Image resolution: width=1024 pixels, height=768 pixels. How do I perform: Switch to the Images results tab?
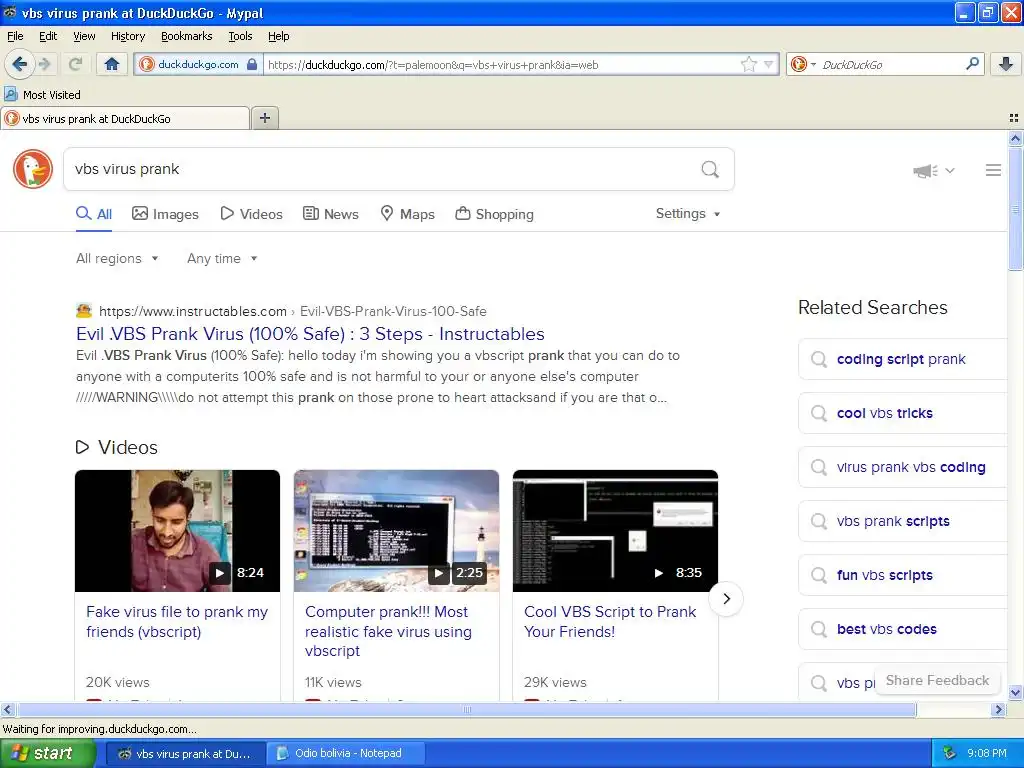(x=165, y=214)
